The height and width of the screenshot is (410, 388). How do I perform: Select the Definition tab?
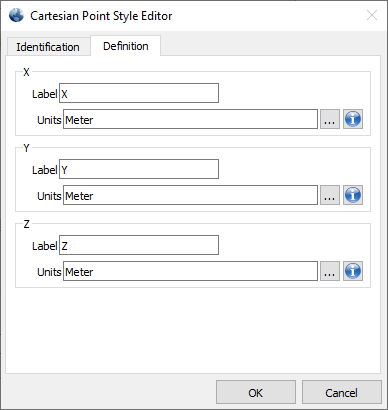[x=126, y=46]
